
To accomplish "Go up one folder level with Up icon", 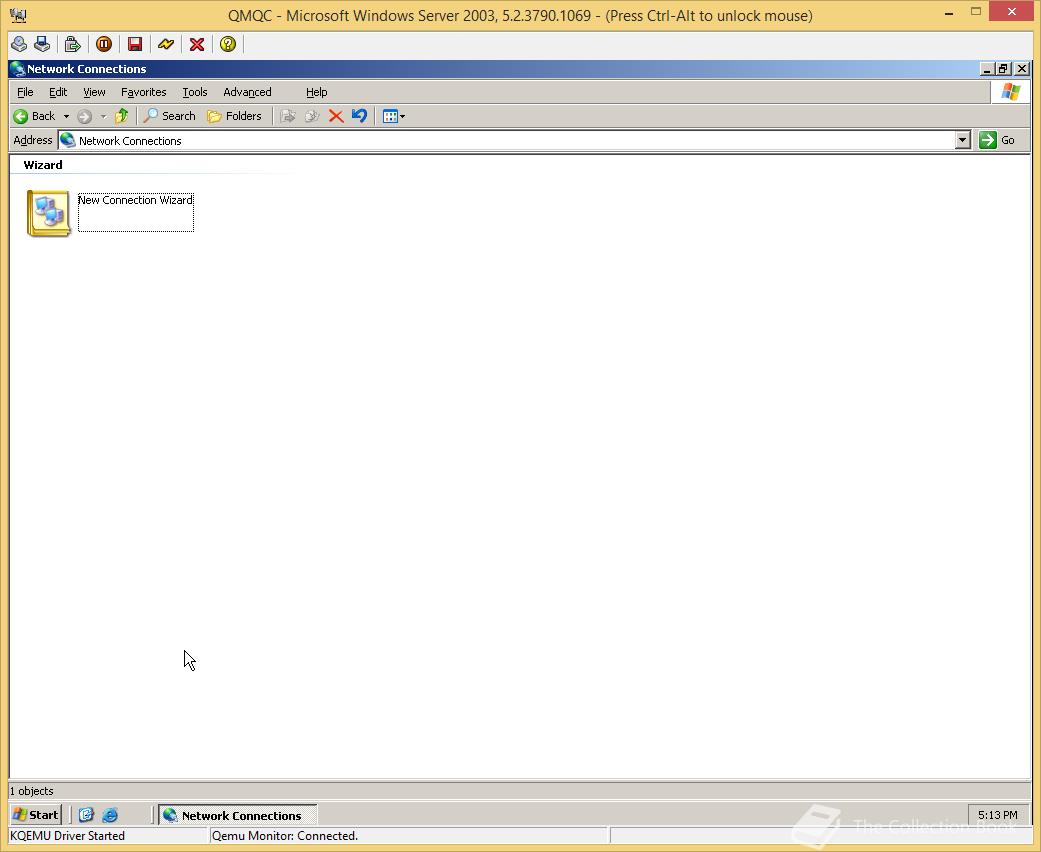I will (x=121, y=116).
